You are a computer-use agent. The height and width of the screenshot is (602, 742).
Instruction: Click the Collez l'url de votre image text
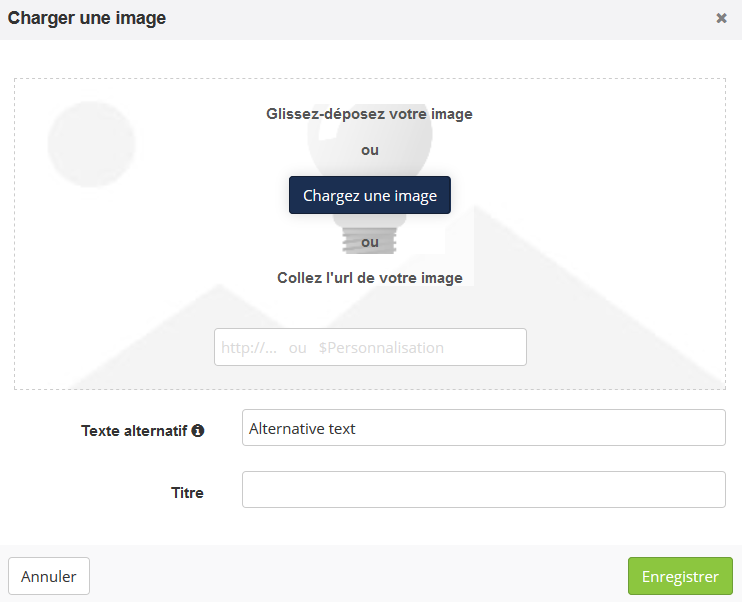tap(369, 278)
